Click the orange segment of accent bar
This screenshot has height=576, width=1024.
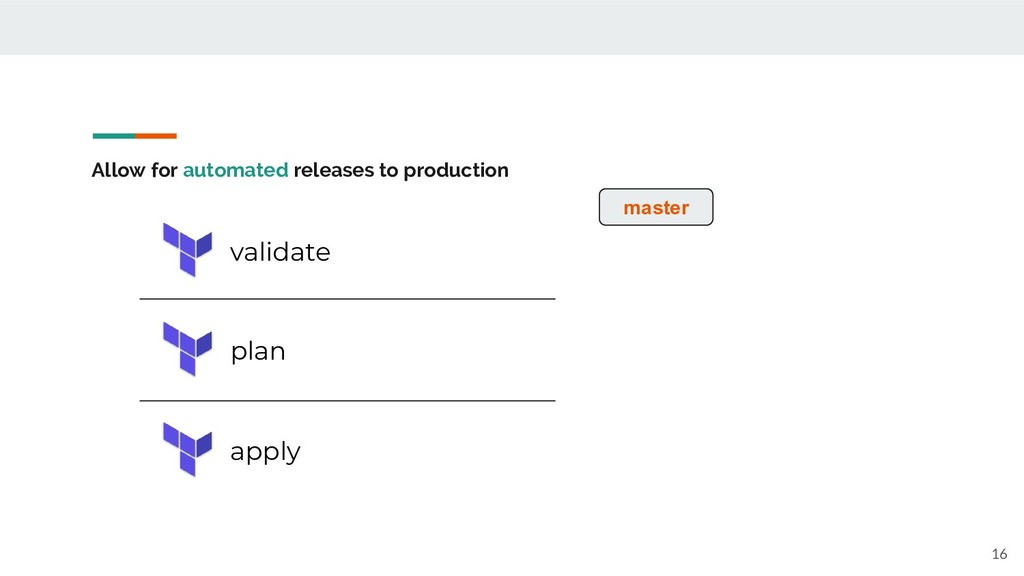point(156,136)
